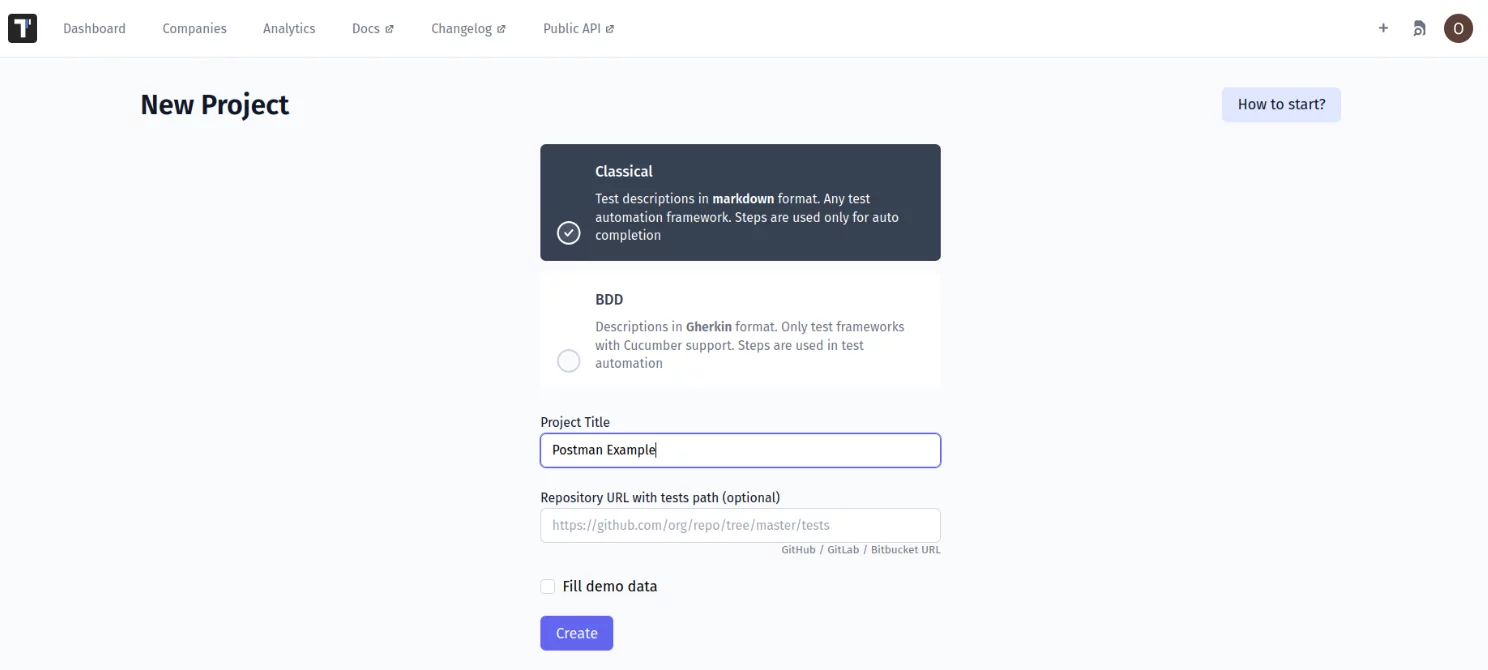Open the Companies page
The height and width of the screenshot is (670, 1488).
(x=194, y=28)
